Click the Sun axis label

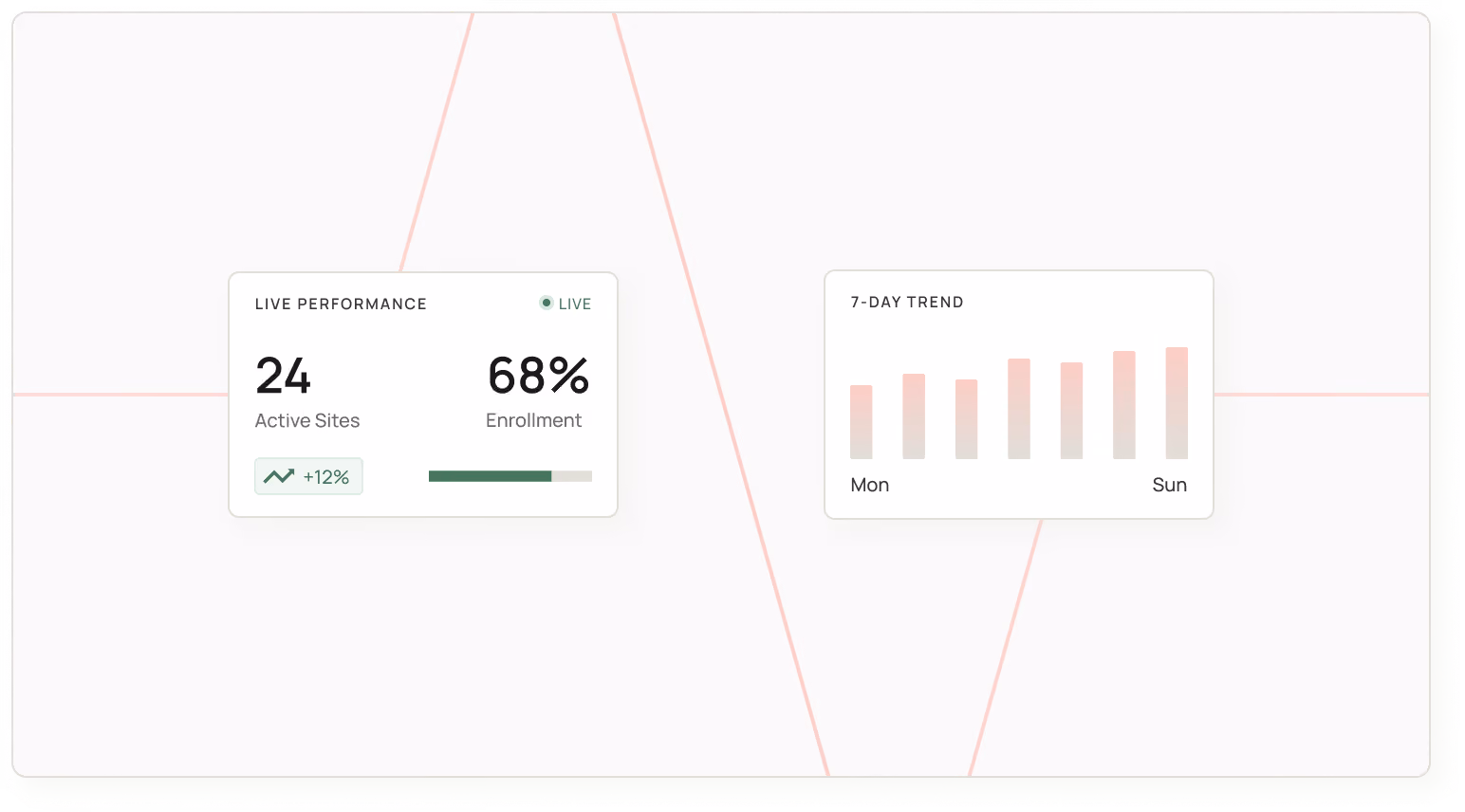[1170, 485]
